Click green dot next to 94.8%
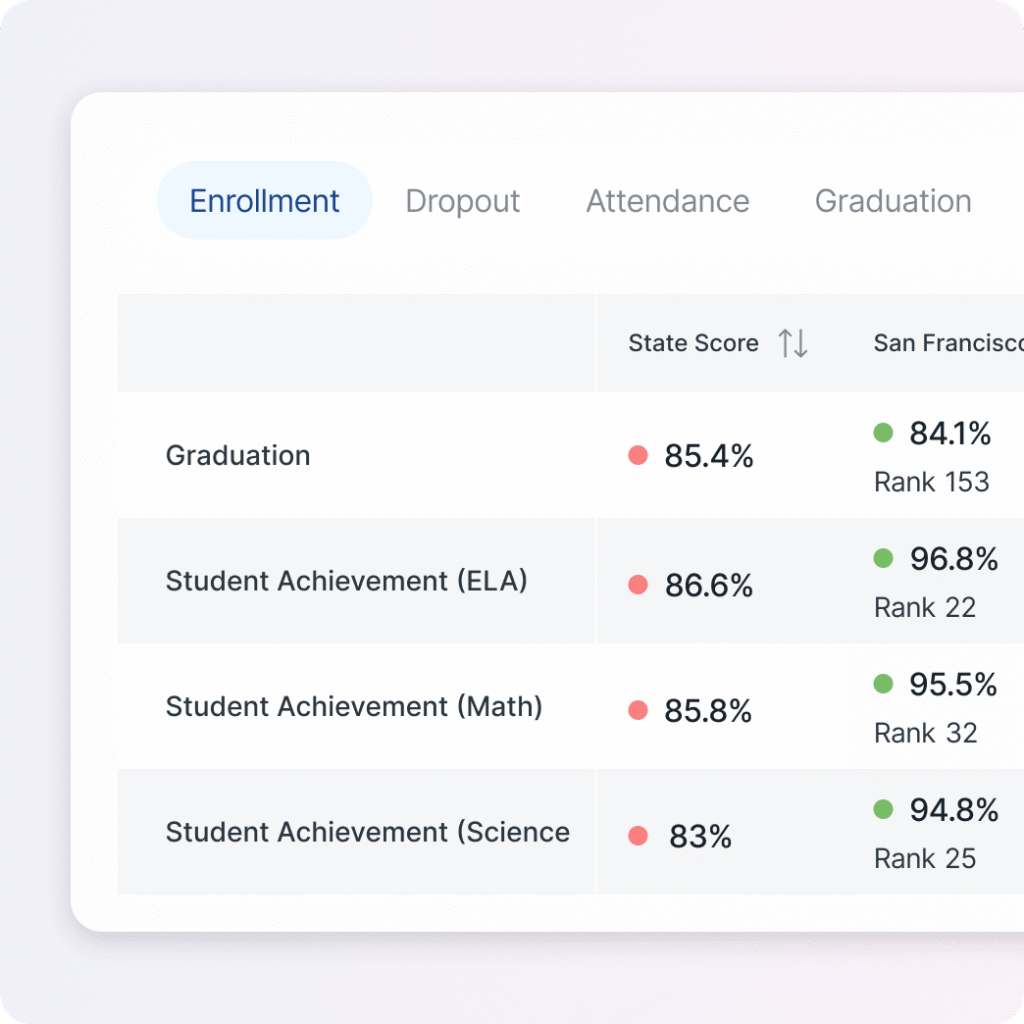 (883, 810)
